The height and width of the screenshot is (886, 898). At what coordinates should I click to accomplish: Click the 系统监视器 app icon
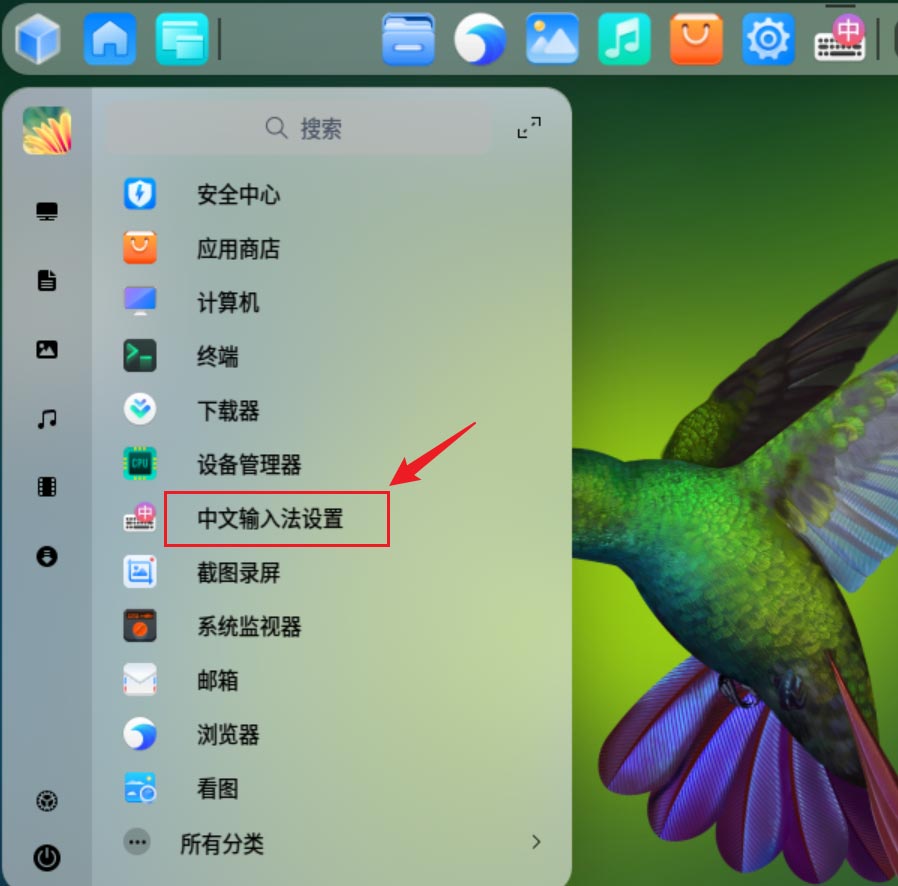coord(140,625)
